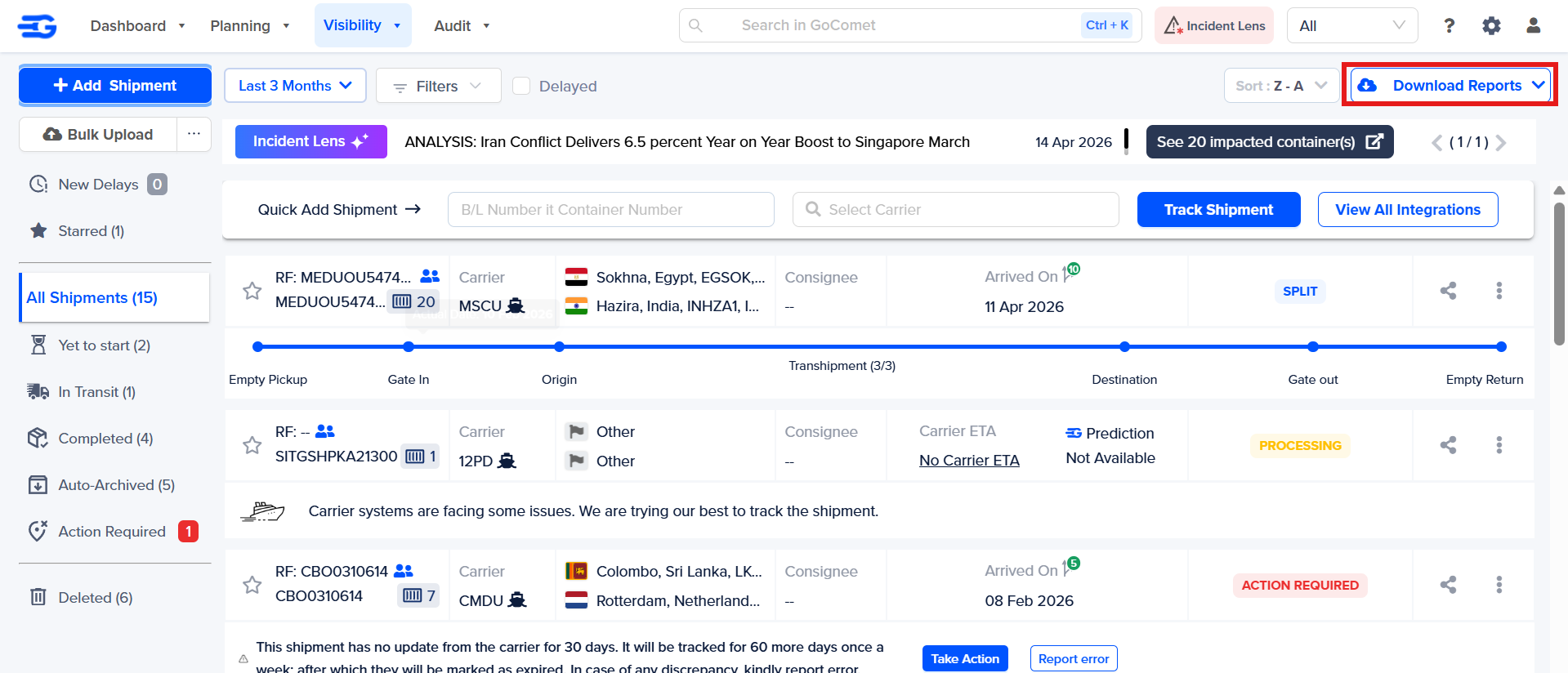Open the Sort : Z - A dropdown

pyautogui.click(x=1281, y=86)
